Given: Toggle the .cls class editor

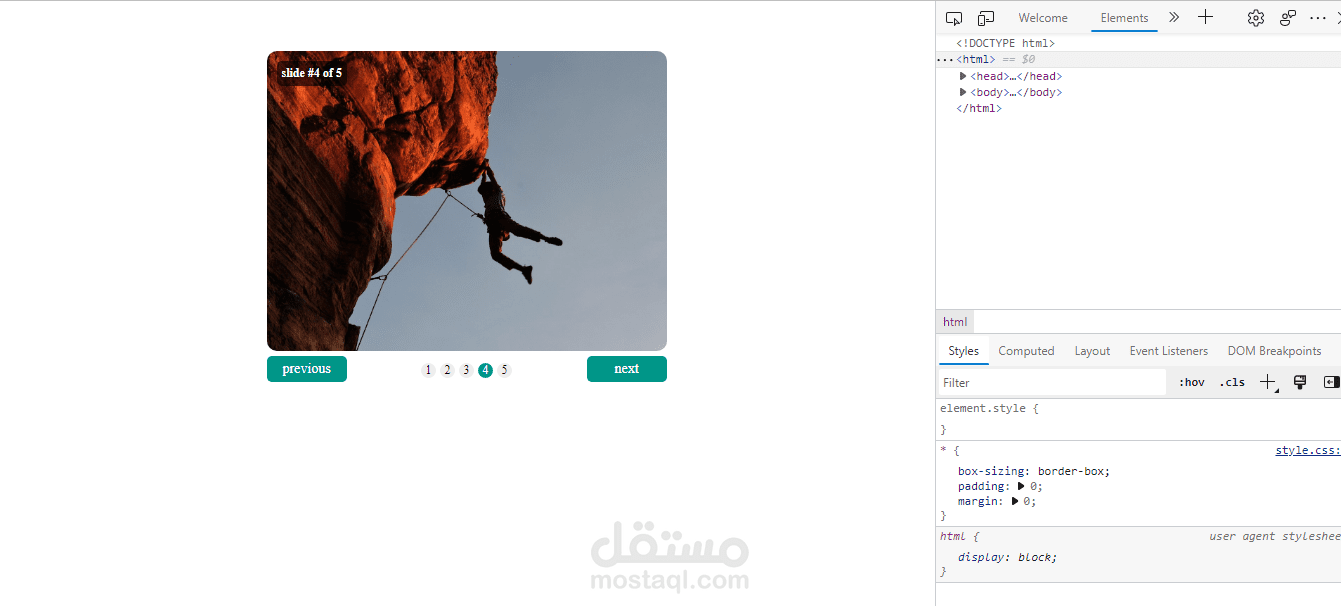Looking at the screenshot, I should pos(1232,381).
